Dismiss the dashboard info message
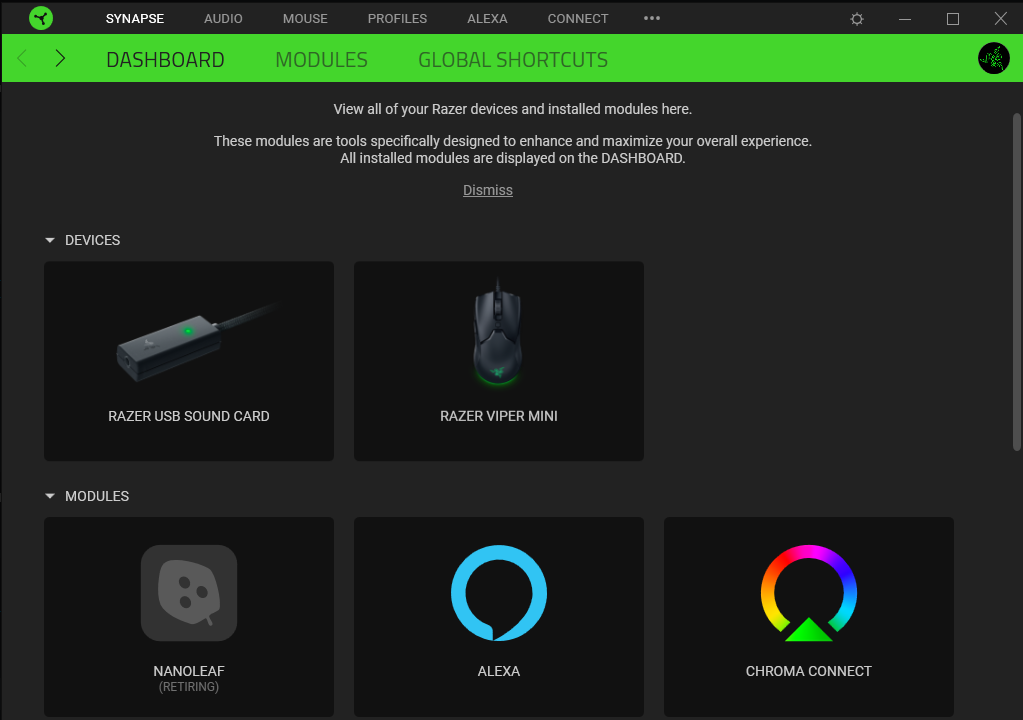Viewport: 1023px width, 720px height. tap(488, 190)
